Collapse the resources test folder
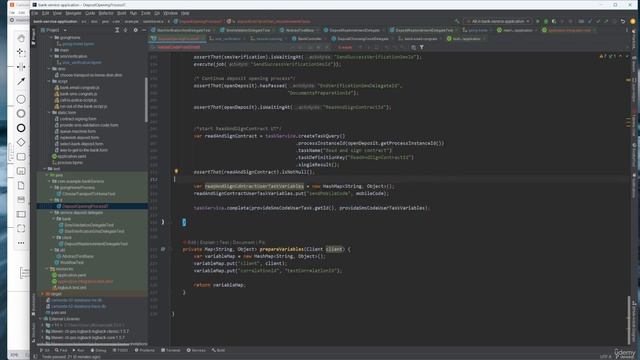Viewport: 640px width, 360px height. [47, 269]
